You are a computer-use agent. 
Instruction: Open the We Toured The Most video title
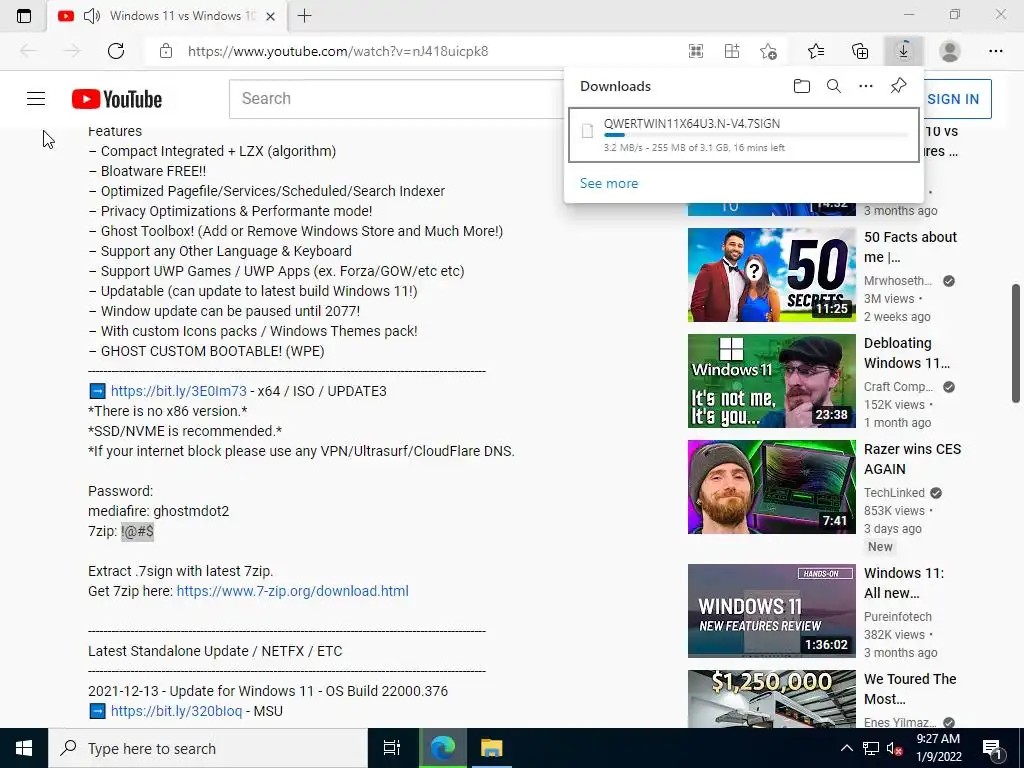(x=910, y=689)
